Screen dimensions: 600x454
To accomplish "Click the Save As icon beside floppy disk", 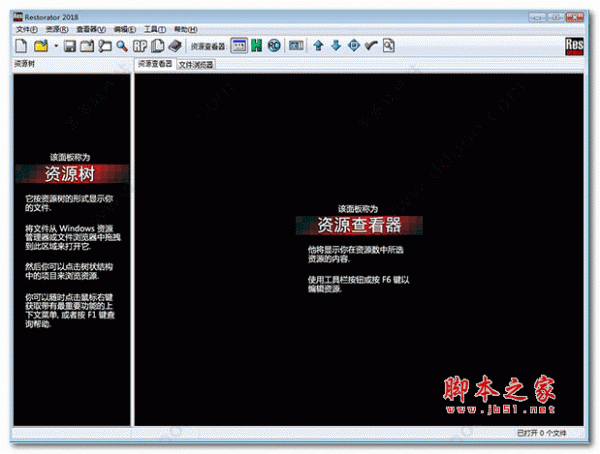I will pyautogui.click(x=87, y=46).
